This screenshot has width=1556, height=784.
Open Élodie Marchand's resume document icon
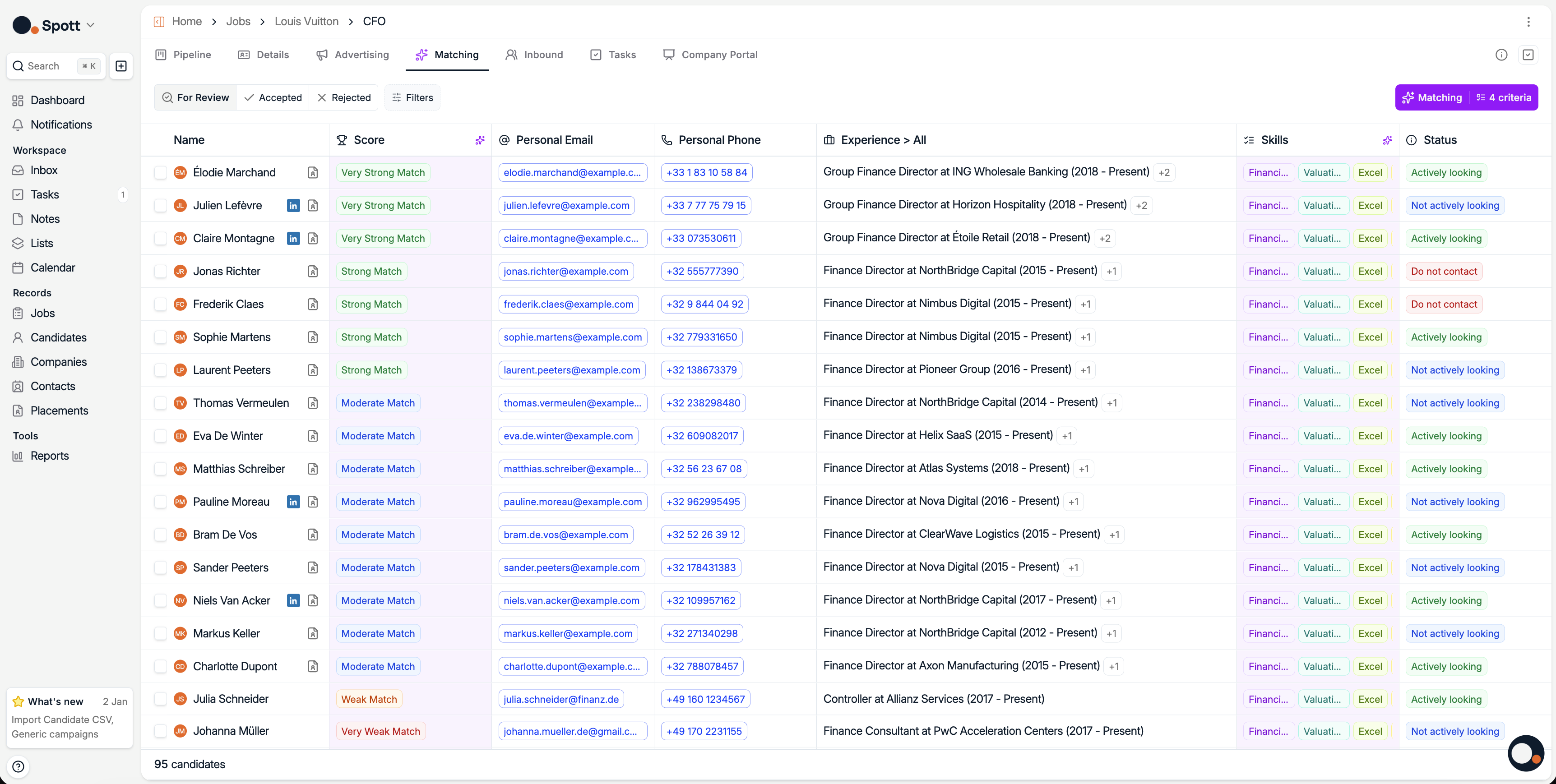tap(313, 173)
